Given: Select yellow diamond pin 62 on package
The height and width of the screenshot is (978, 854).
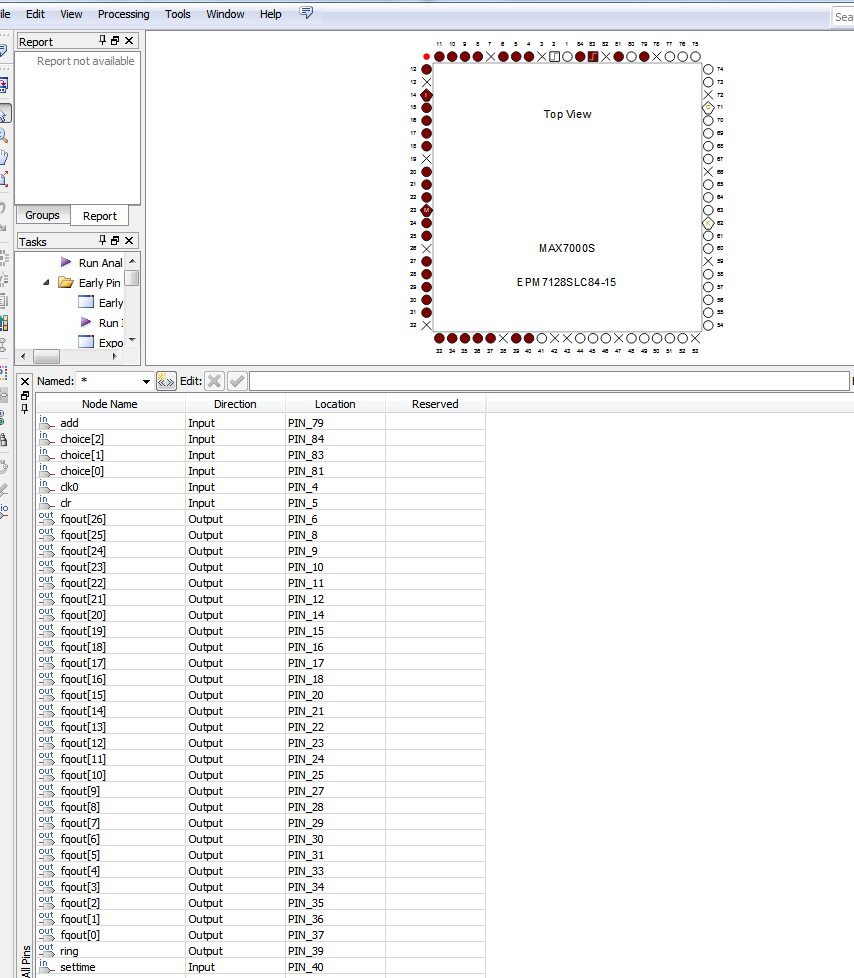Looking at the screenshot, I should coord(708,223).
